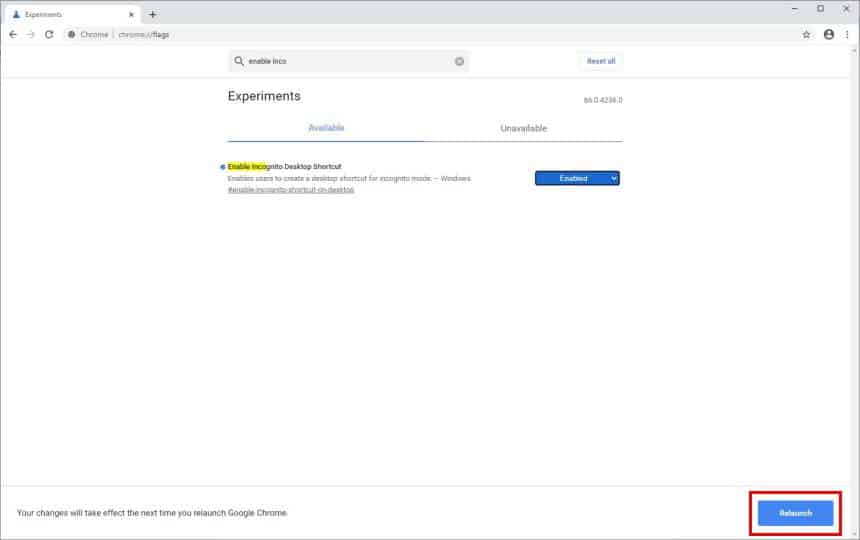Open the #enable-incognito-shortcut-on-desktop link

(291, 190)
